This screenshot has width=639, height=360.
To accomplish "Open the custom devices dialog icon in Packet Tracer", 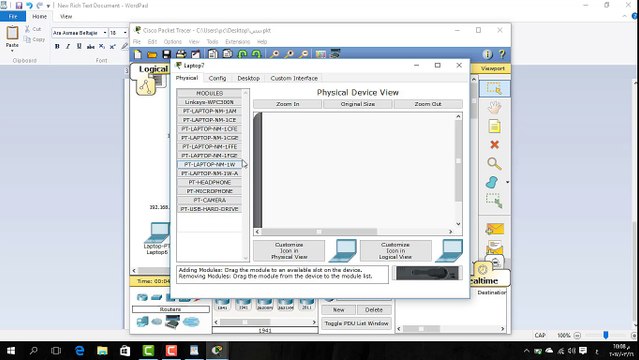I will [335, 54].
